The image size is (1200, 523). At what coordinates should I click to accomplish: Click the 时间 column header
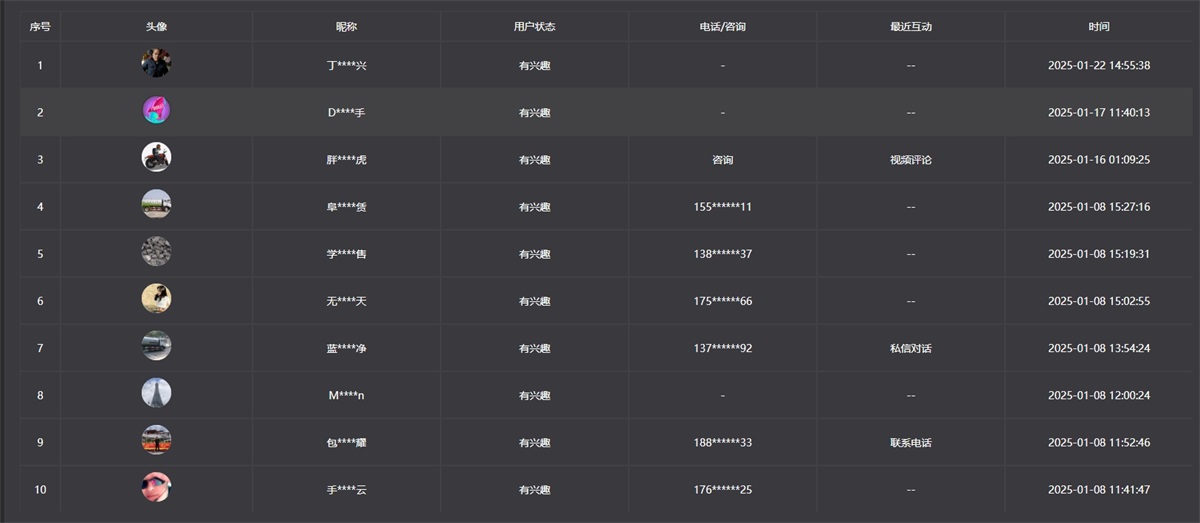(1099, 27)
